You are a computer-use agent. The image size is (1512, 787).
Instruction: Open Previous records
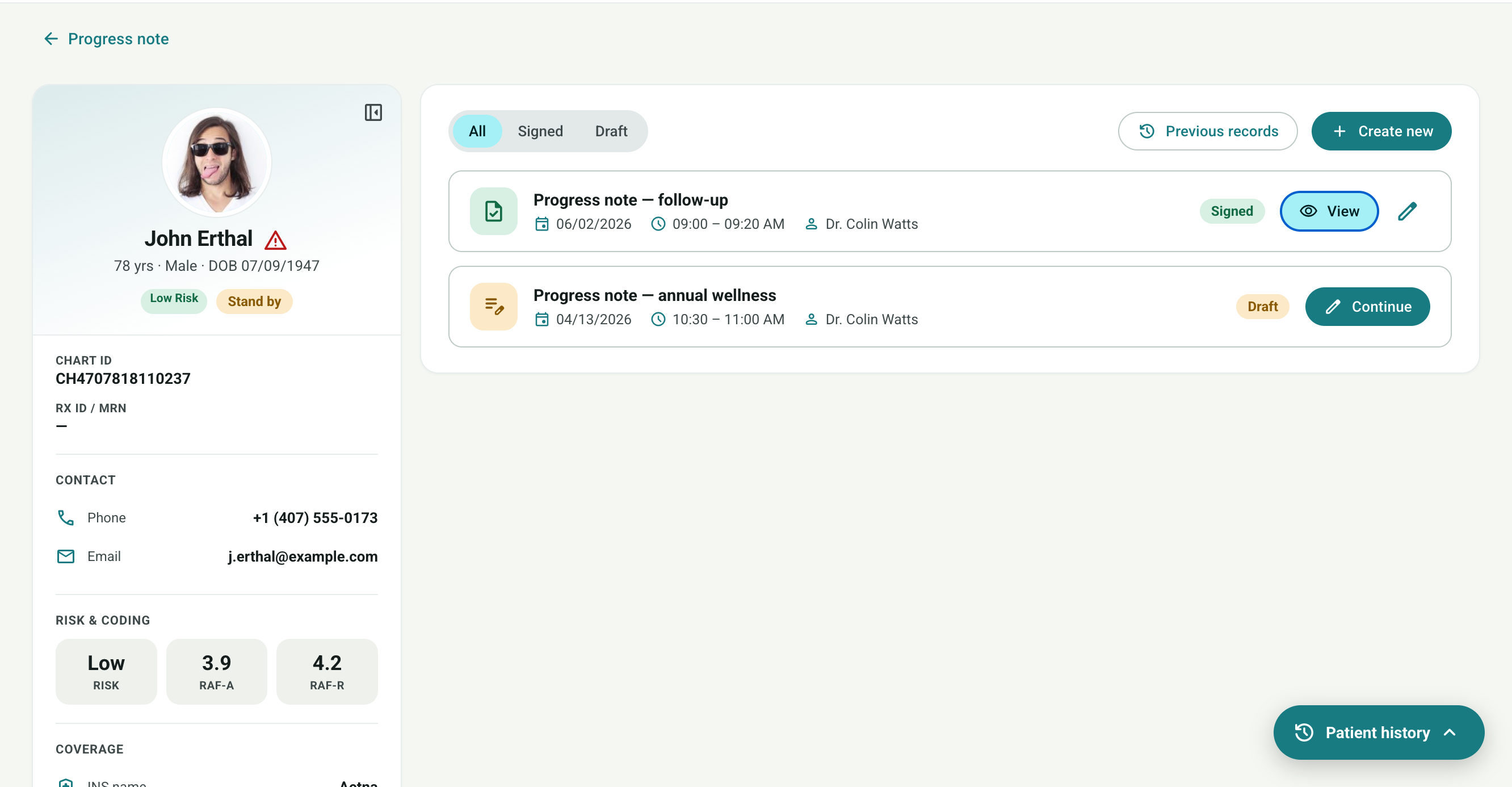point(1207,131)
